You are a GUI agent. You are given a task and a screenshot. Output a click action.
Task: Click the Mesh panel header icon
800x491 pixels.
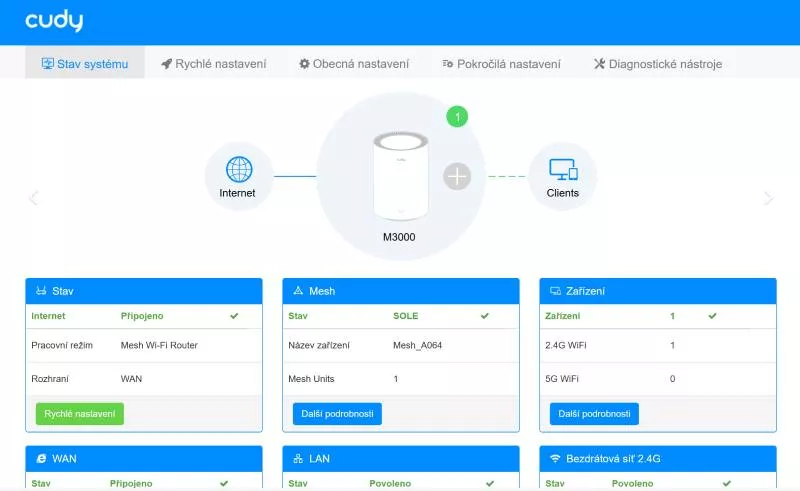[298, 291]
